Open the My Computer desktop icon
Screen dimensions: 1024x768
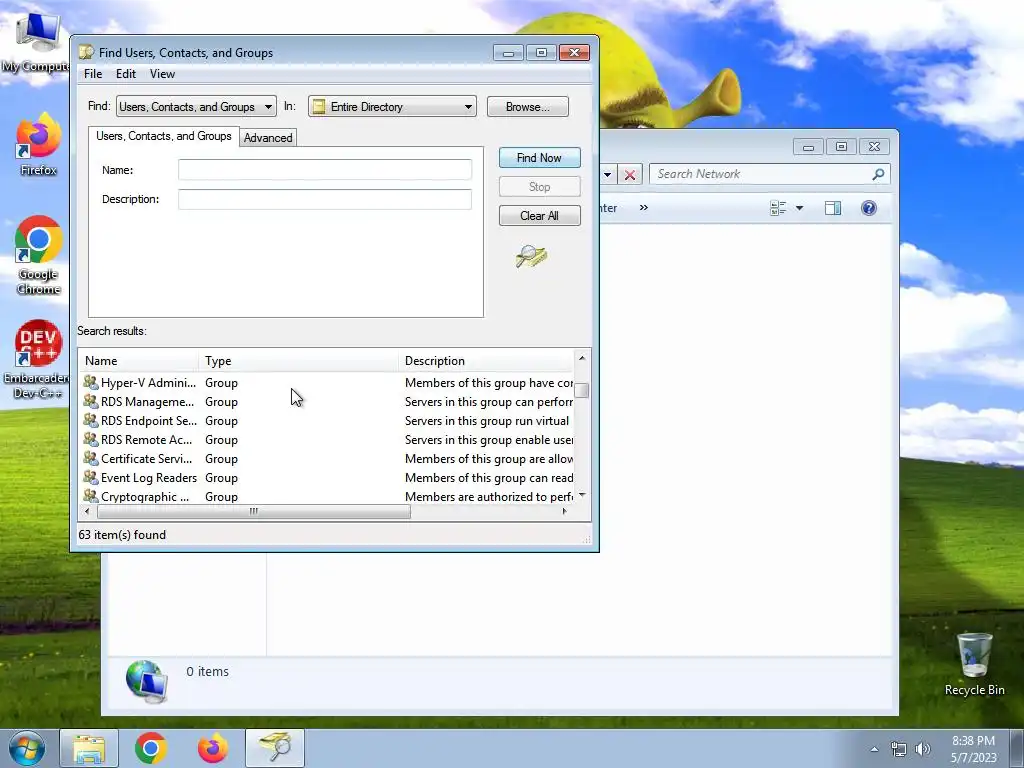[36, 42]
